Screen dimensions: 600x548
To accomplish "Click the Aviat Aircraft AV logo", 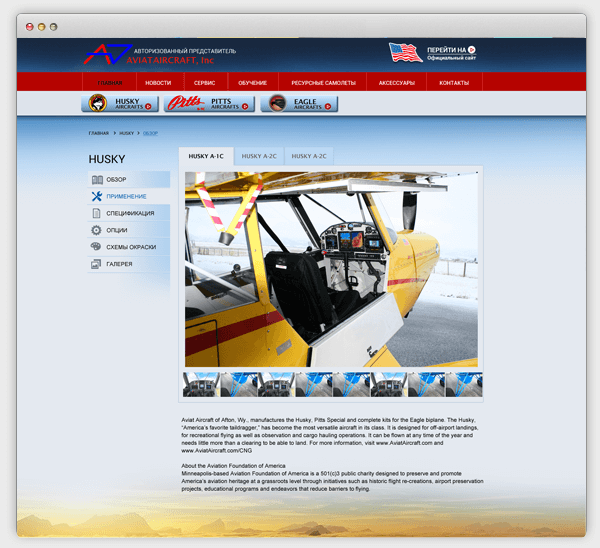I will coord(108,54).
